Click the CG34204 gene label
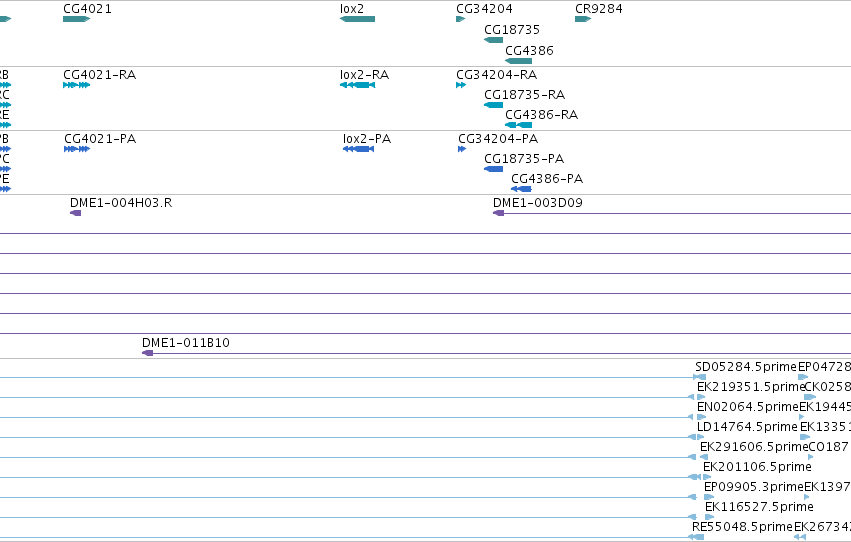This screenshot has width=851, height=542. pyautogui.click(x=484, y=9)
